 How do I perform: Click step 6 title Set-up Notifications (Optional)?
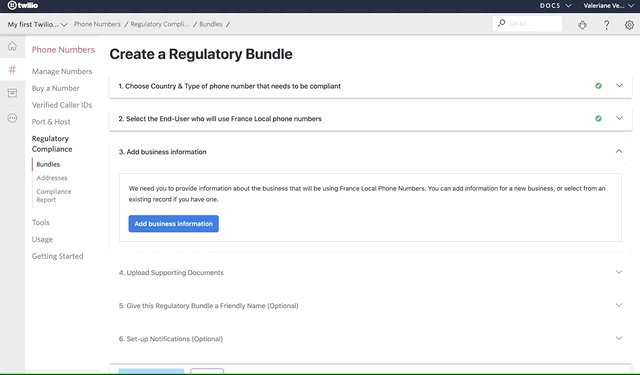171,339
